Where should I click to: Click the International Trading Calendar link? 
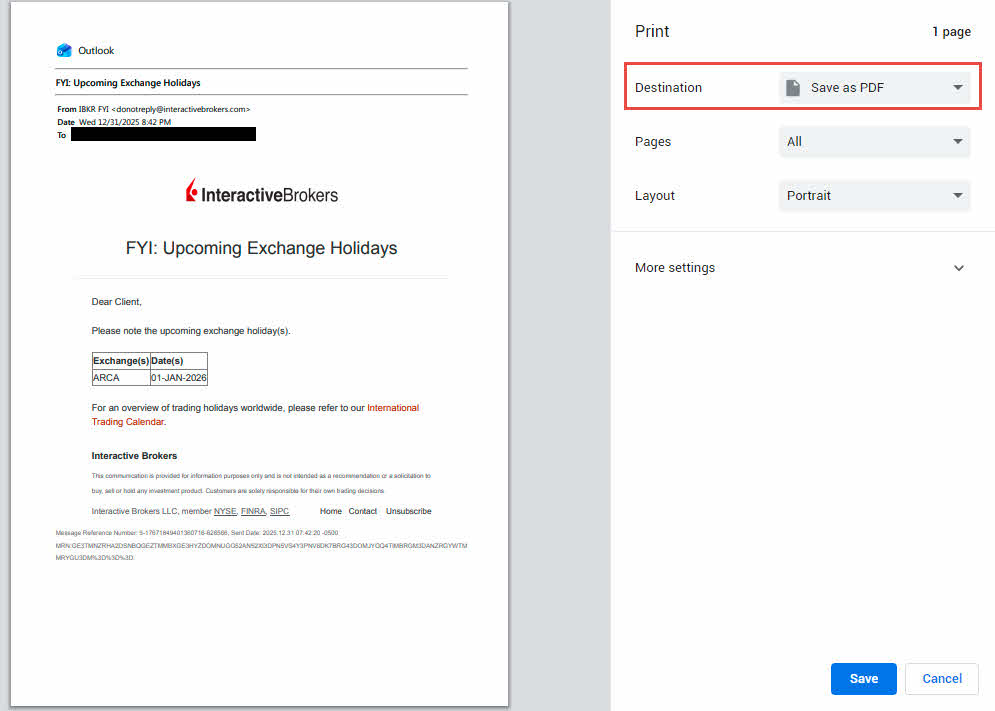coord(393,408)
